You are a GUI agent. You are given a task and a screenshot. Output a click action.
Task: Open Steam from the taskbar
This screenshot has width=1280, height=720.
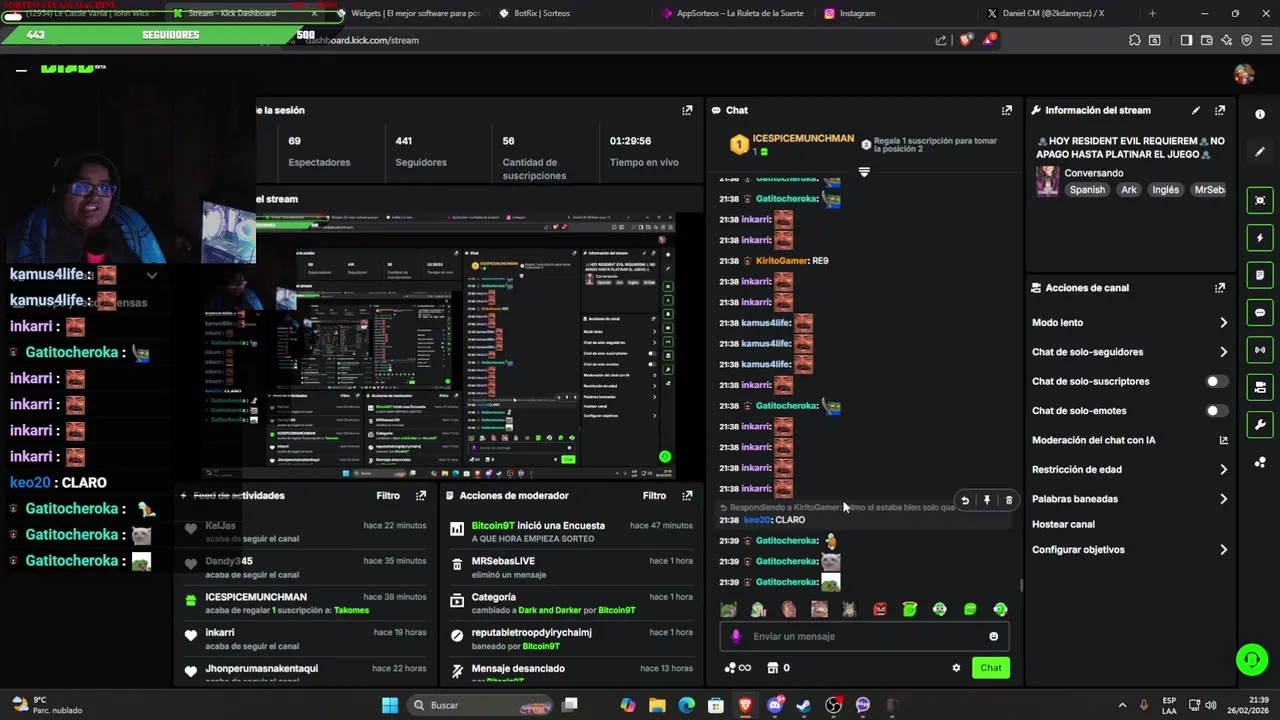(x=803, y=705)
